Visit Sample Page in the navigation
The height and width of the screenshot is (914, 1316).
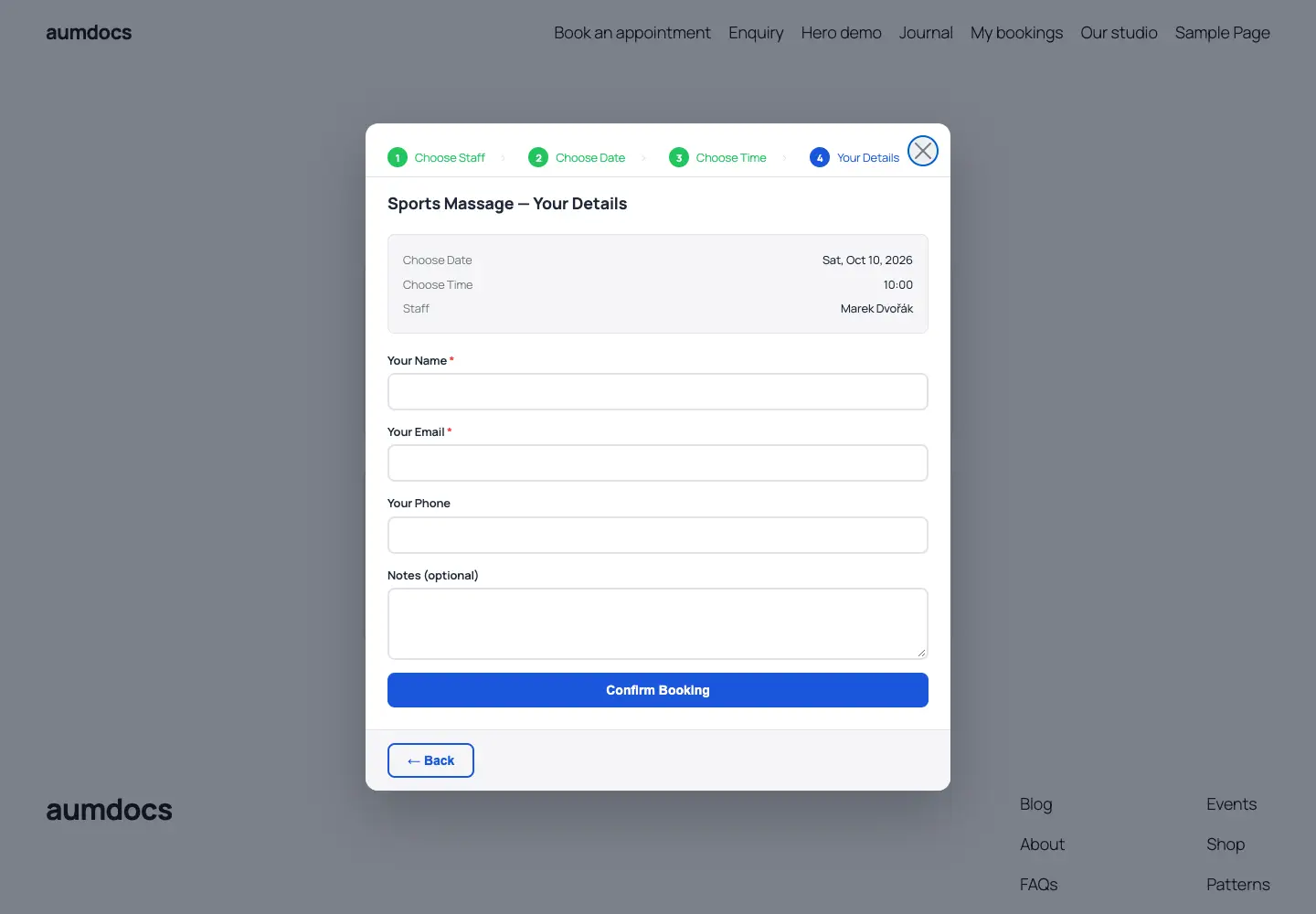point(1223,33)
